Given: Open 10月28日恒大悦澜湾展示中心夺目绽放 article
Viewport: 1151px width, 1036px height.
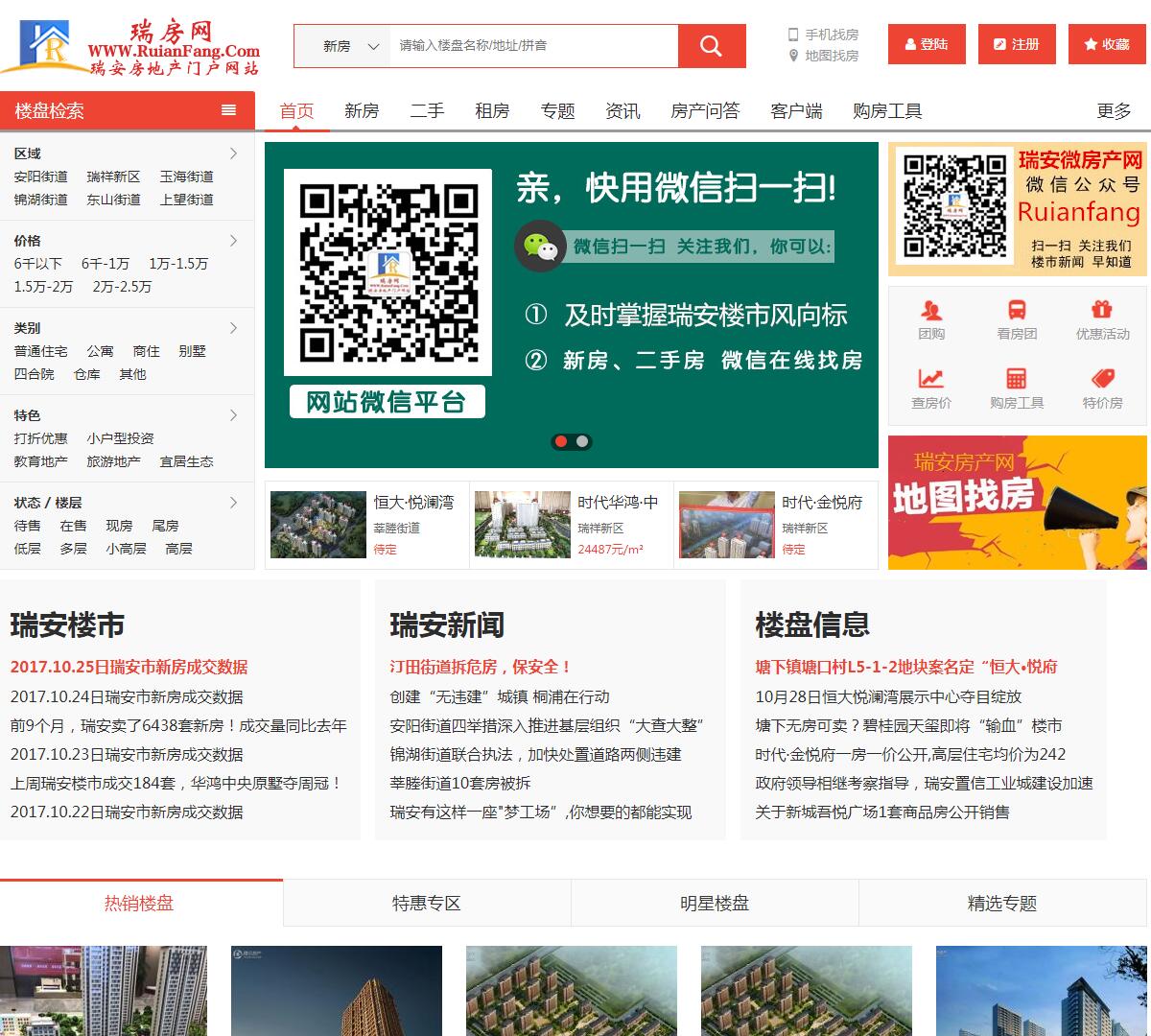Looking at the screenshot, I should point(888,696).
